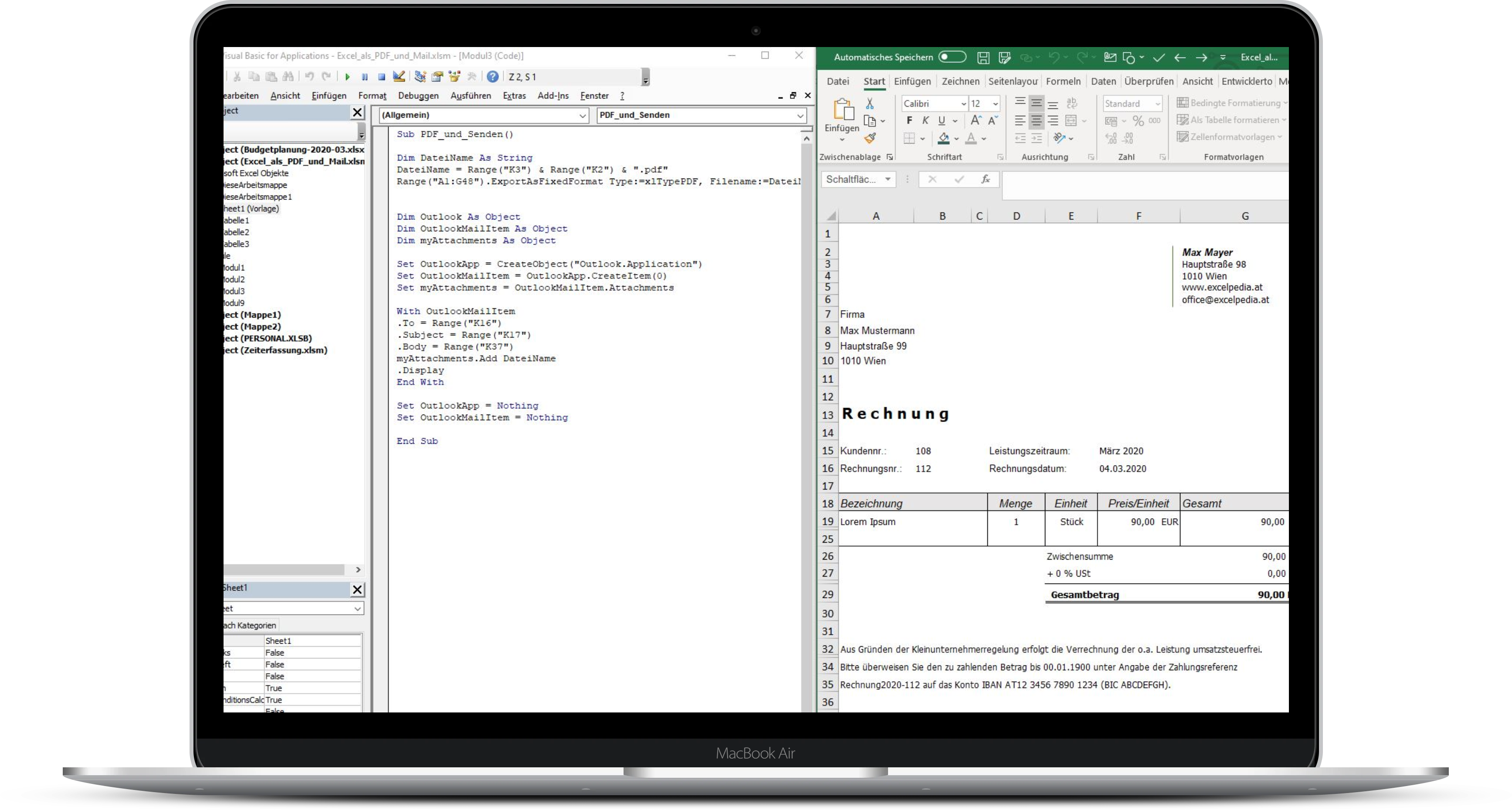The image size is (1512, 810).
Task: Click the Excel save icon in title bar
Action: point(983,57)
